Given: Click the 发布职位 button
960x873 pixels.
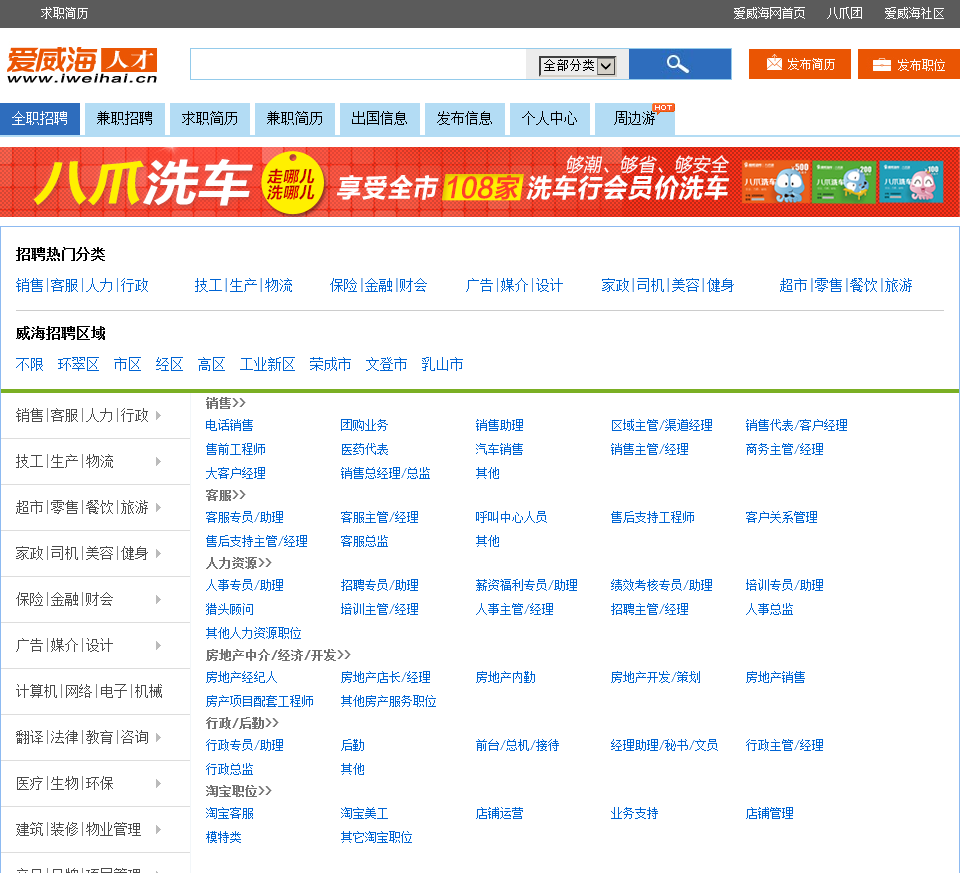Looking at the screenshot, I should 909,64.
